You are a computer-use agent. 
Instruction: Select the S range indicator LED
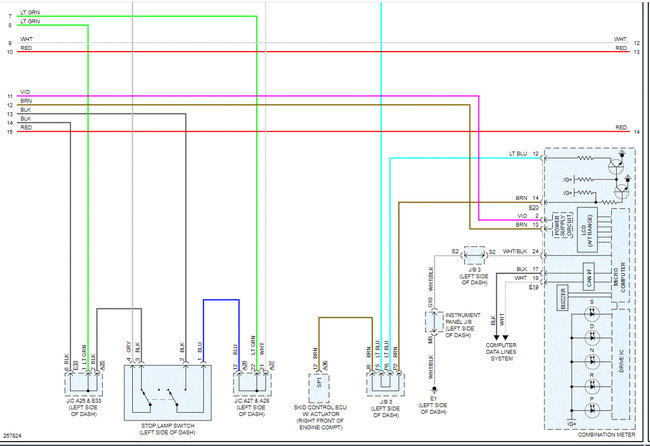(592, 313)
